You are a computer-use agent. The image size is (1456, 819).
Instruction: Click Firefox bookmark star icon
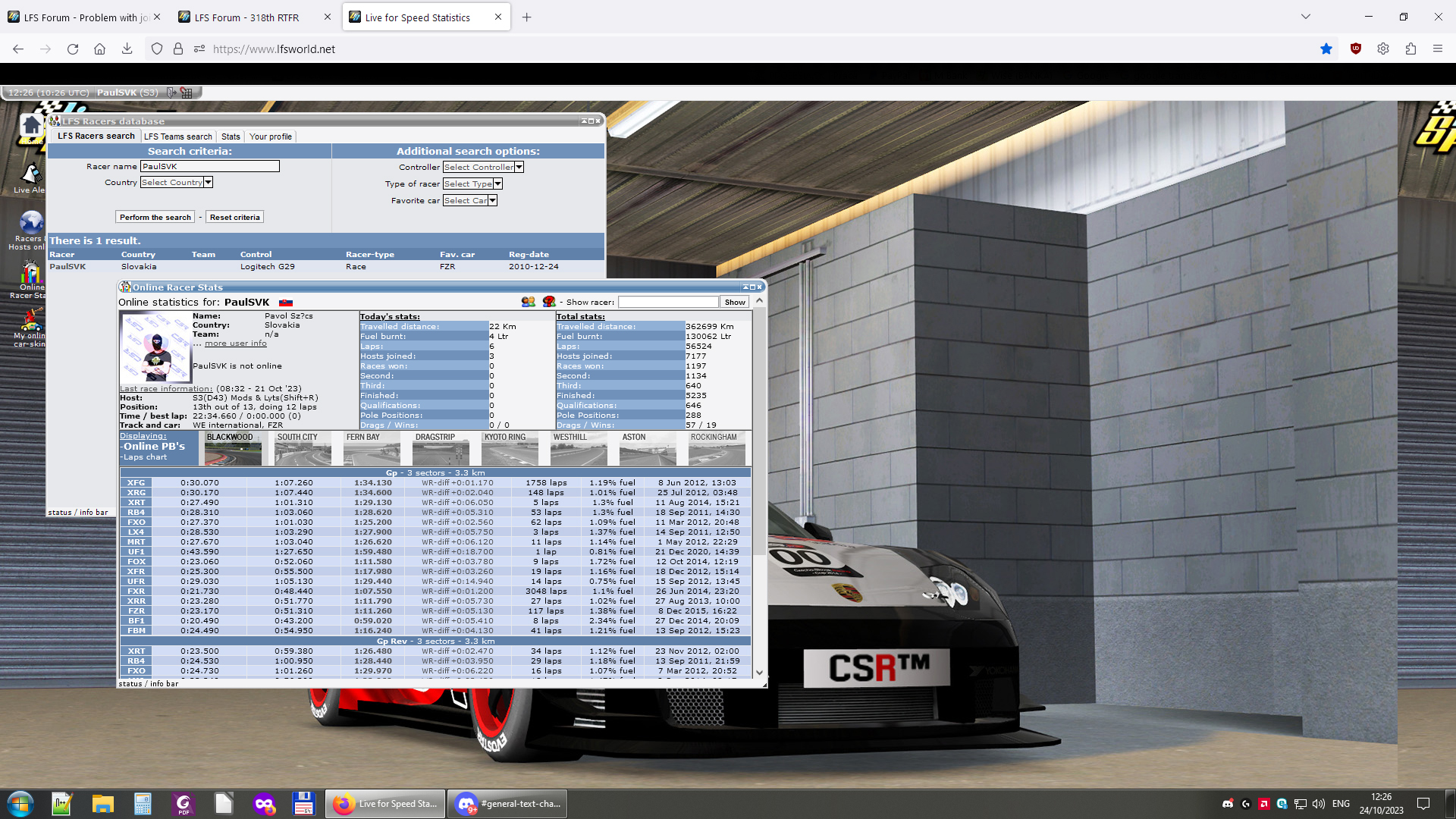pos(1326,49)
